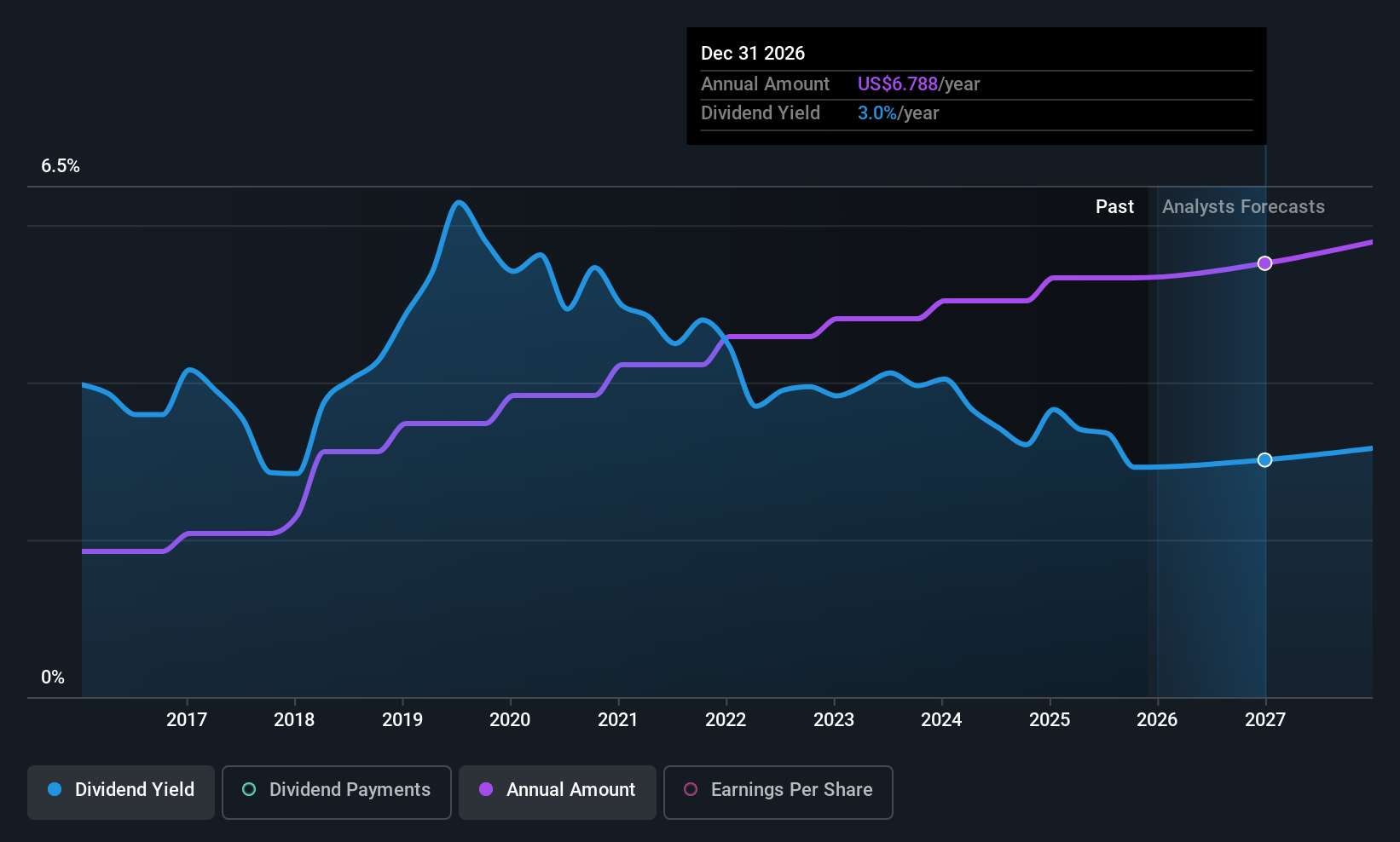Click the 2020 x-axis year label
Image resolution: width=1400 pixels, height=842 pixels.
click(x=510, y=720)
